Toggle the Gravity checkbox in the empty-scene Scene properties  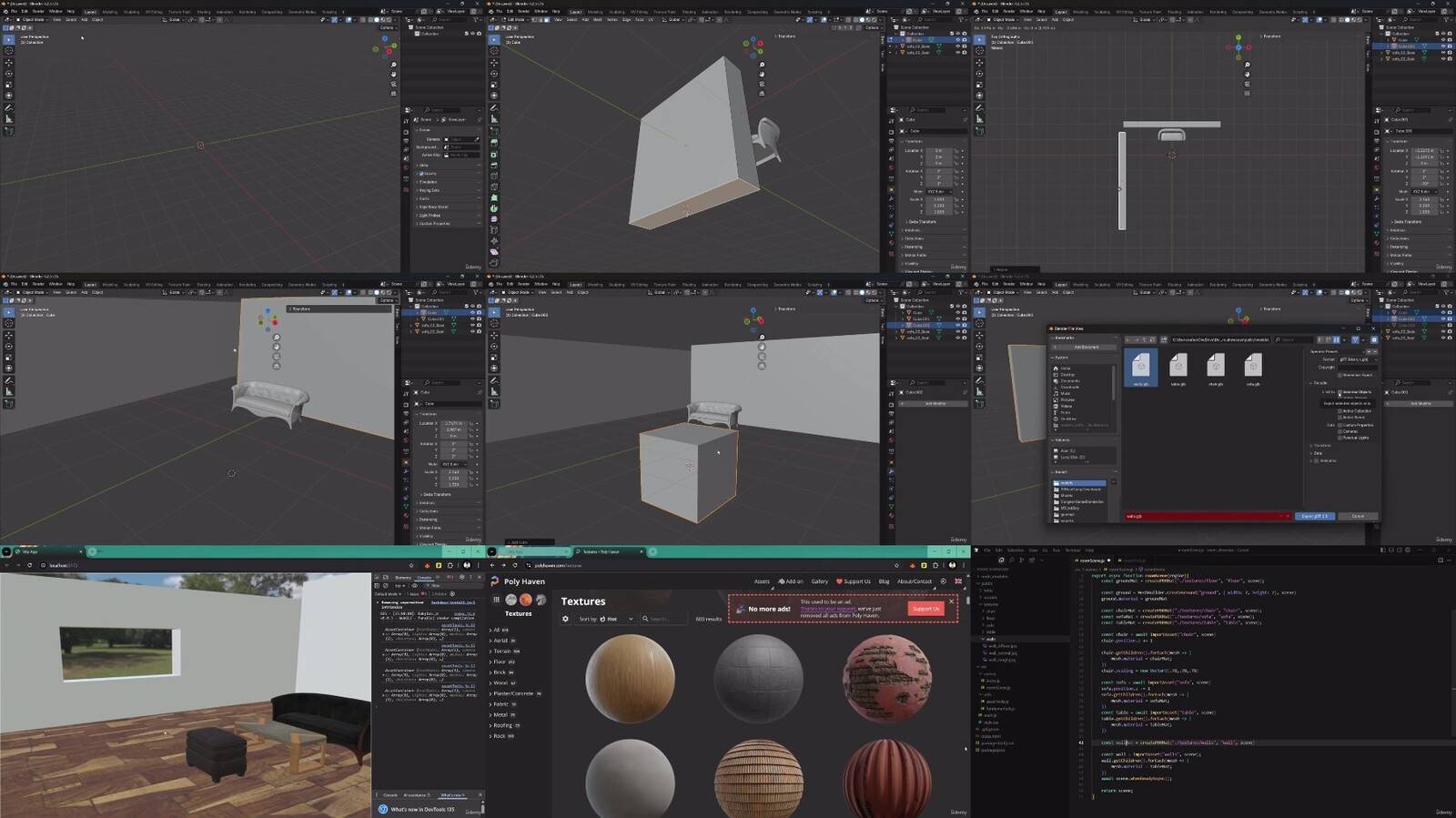[x=421, y=174]
